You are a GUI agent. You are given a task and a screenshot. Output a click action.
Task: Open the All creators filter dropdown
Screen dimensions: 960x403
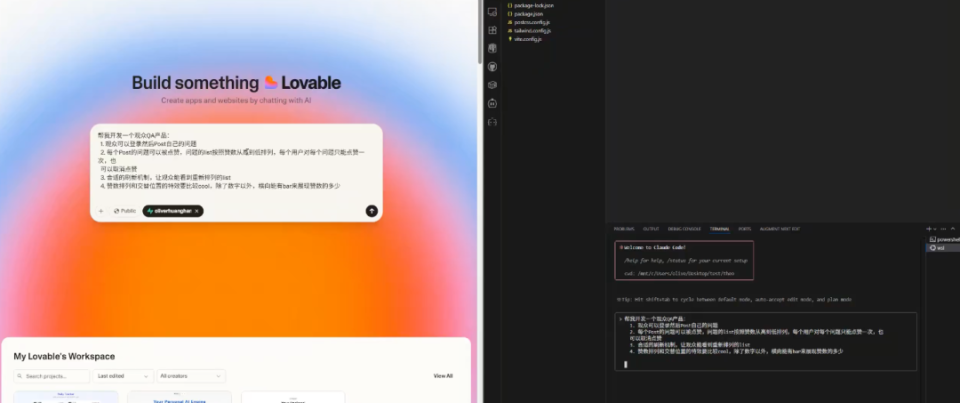(x=191, y=376)
